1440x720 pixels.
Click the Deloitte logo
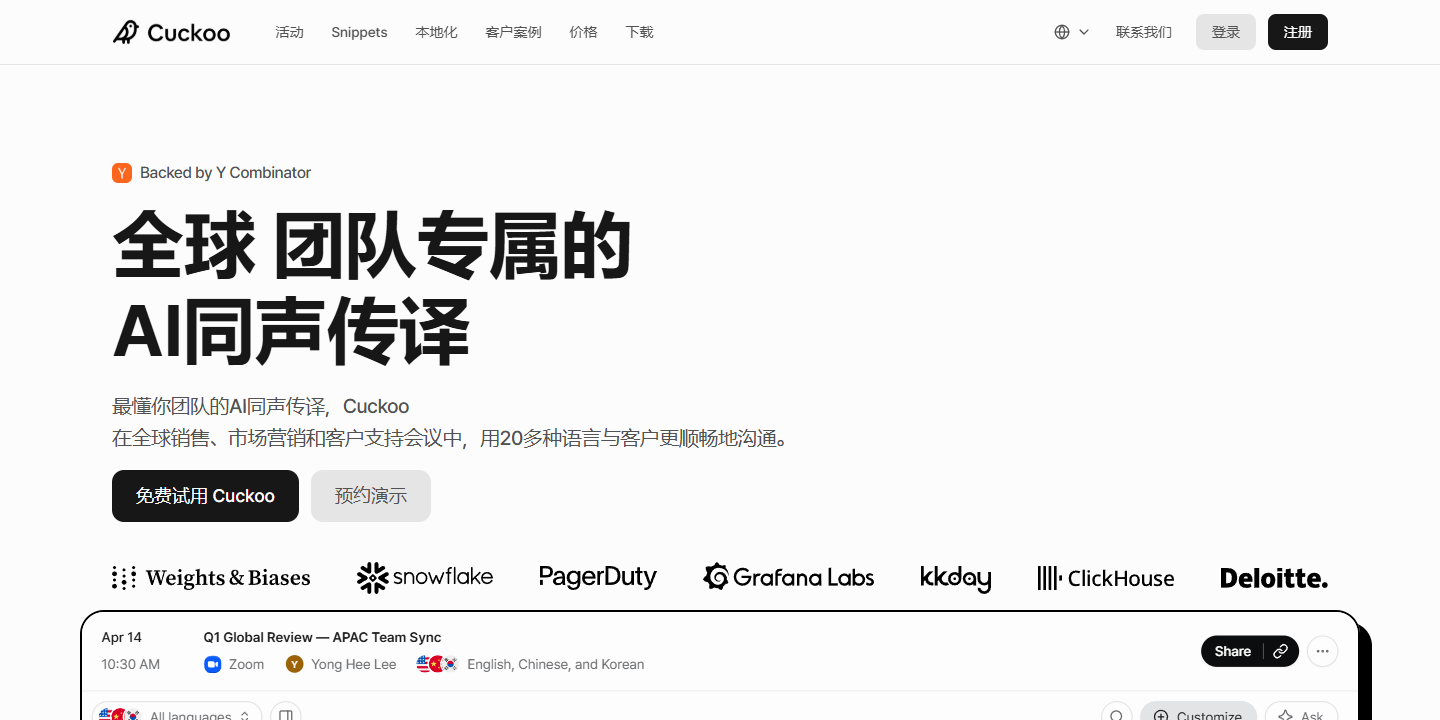pos(1274,578)
